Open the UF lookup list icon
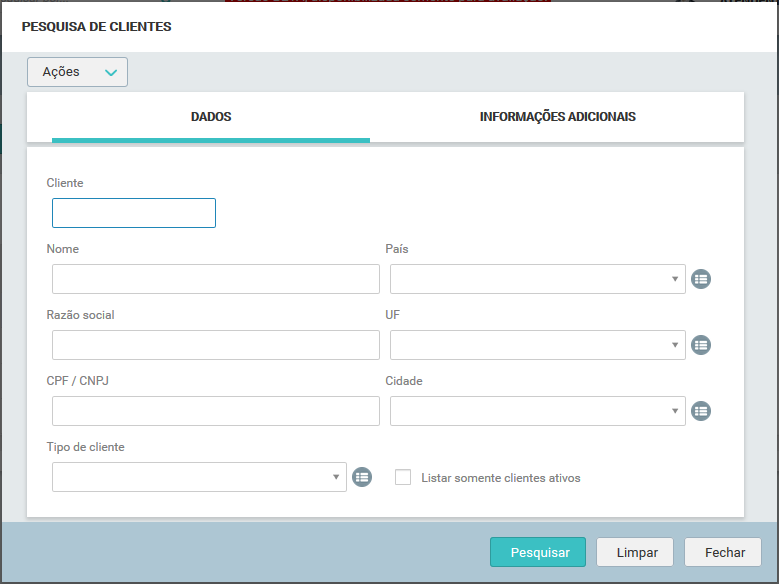779x584 pixels. pos(701,345)
